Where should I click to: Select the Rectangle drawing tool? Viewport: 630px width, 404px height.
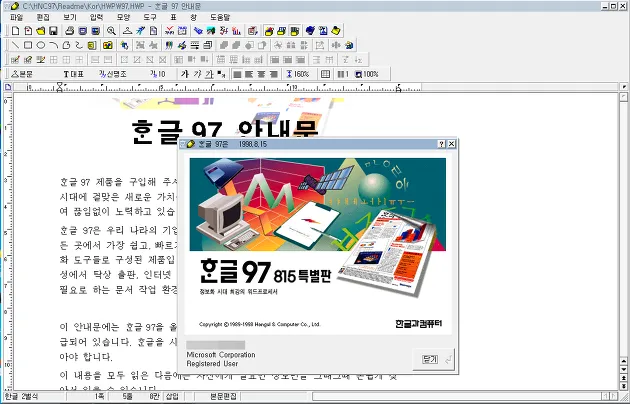point(28,45)
